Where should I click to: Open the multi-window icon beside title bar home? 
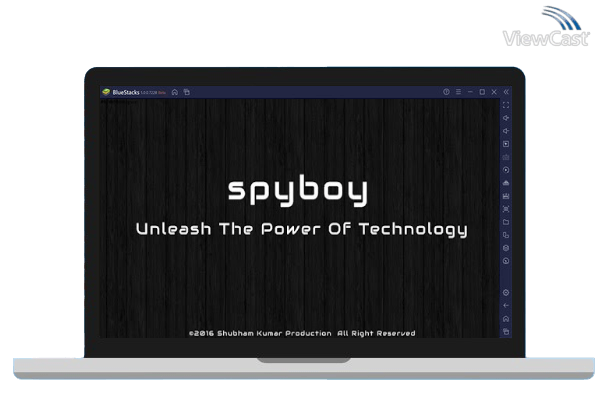[187, 92]
